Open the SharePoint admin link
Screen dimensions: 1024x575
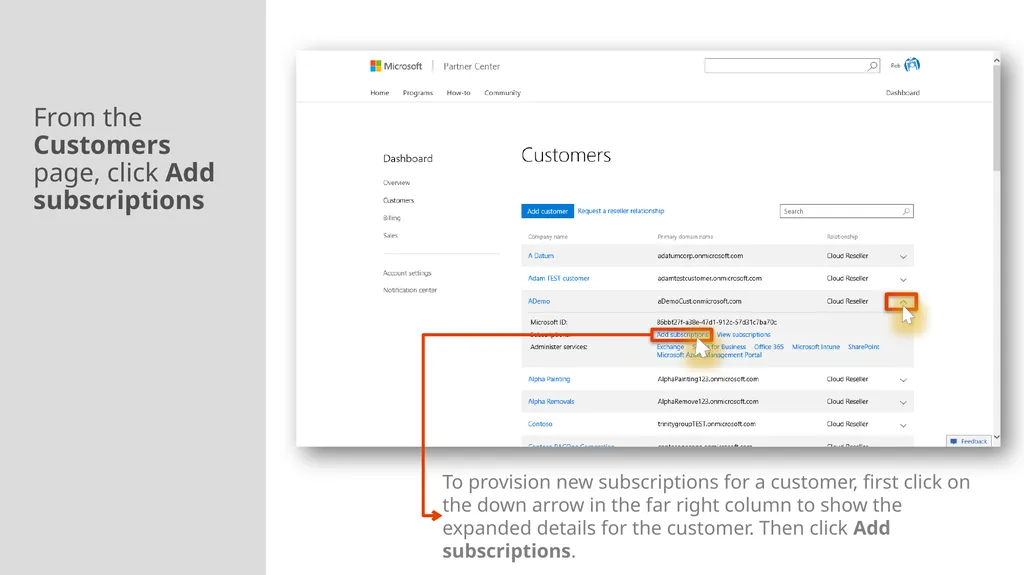(x=863, y=347)
